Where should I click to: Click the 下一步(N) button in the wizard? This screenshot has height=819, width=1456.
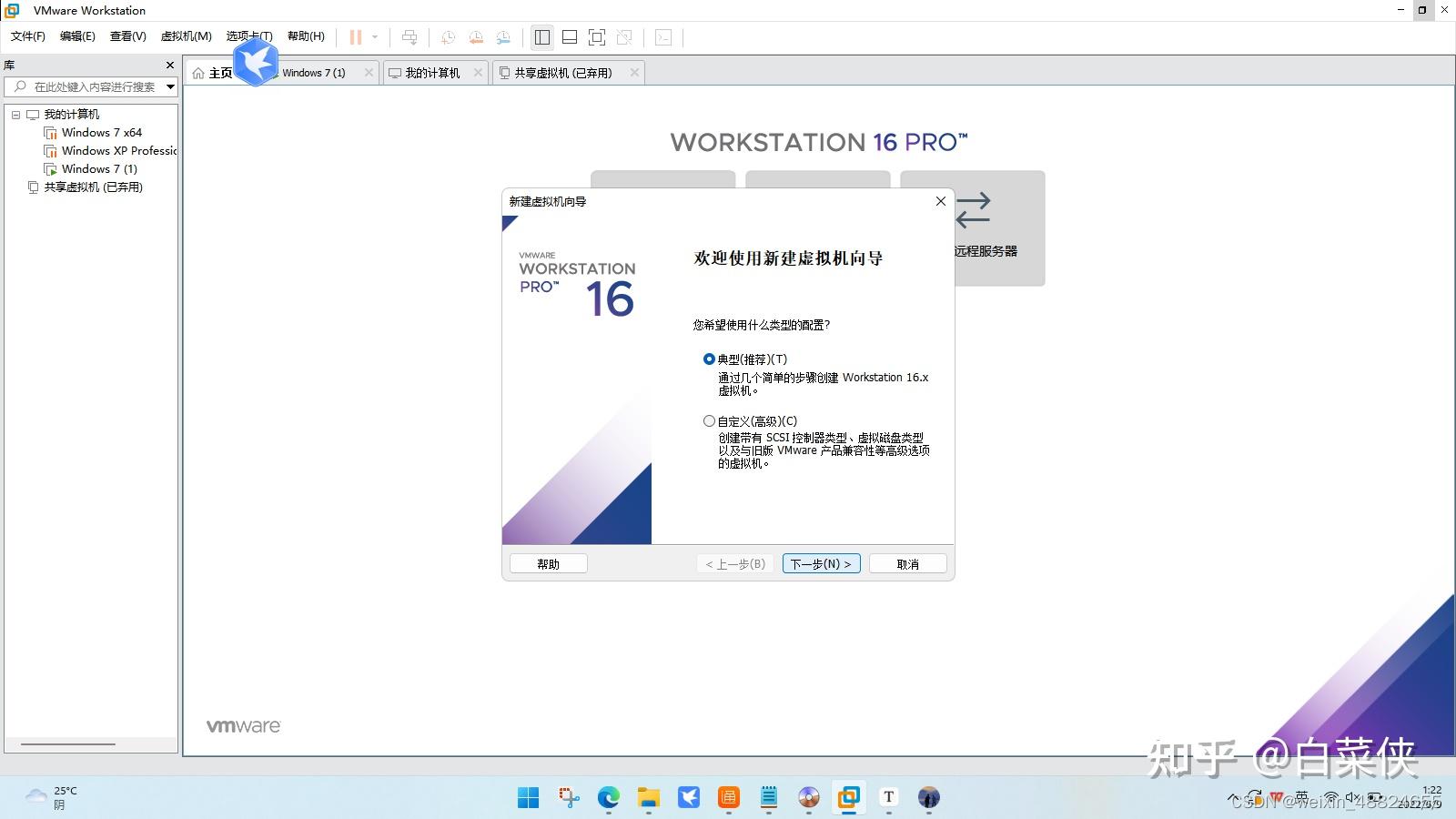[x=820, y=563]
